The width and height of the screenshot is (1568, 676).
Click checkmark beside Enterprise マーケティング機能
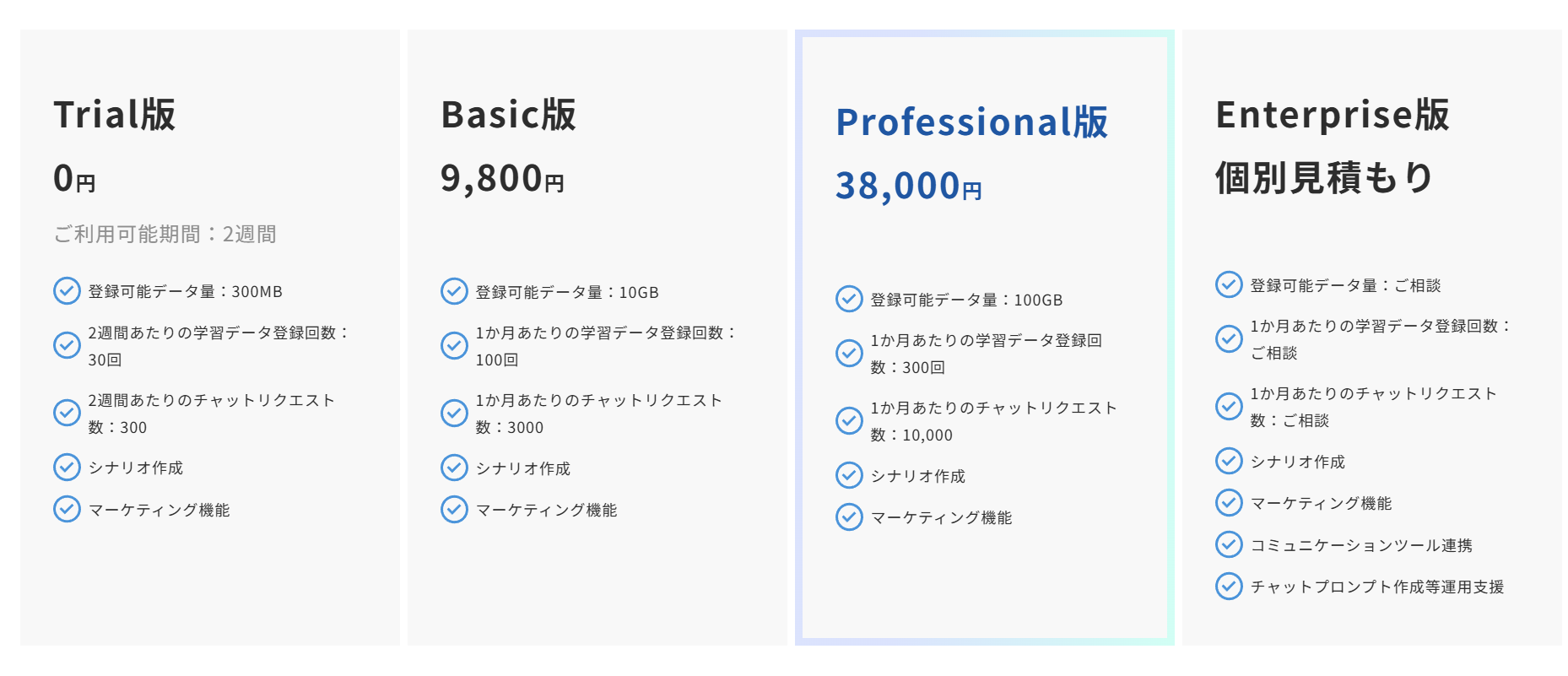click(x=1229, y=502)
